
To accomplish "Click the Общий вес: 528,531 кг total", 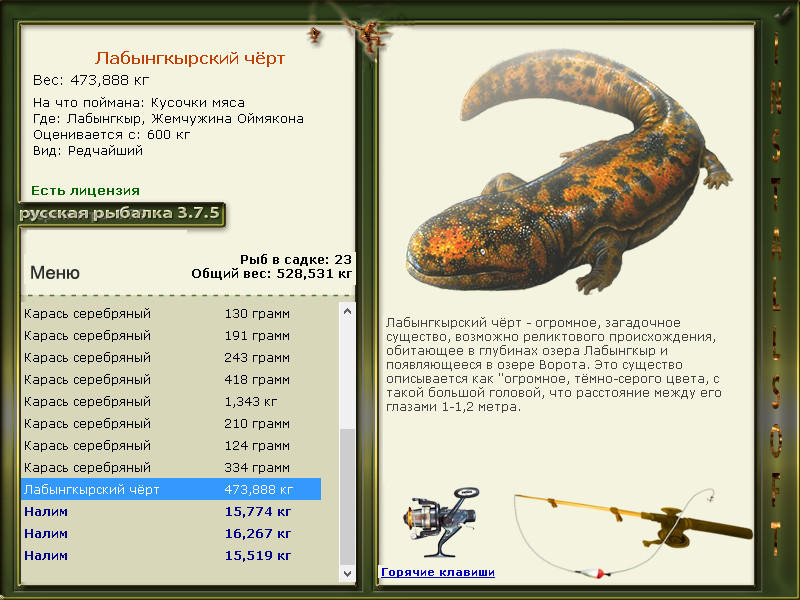I will [x=271, y=273].
